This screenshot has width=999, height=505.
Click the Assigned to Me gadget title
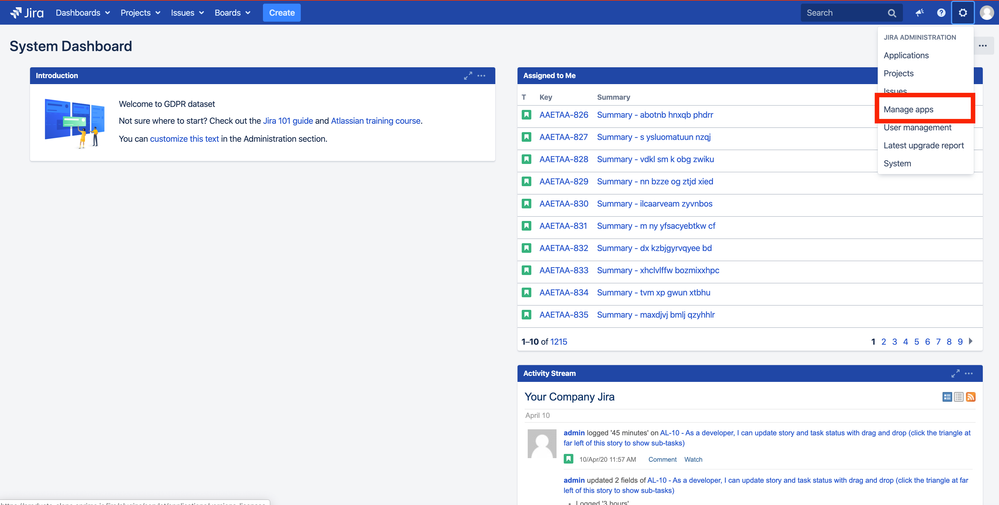[549, 76]
